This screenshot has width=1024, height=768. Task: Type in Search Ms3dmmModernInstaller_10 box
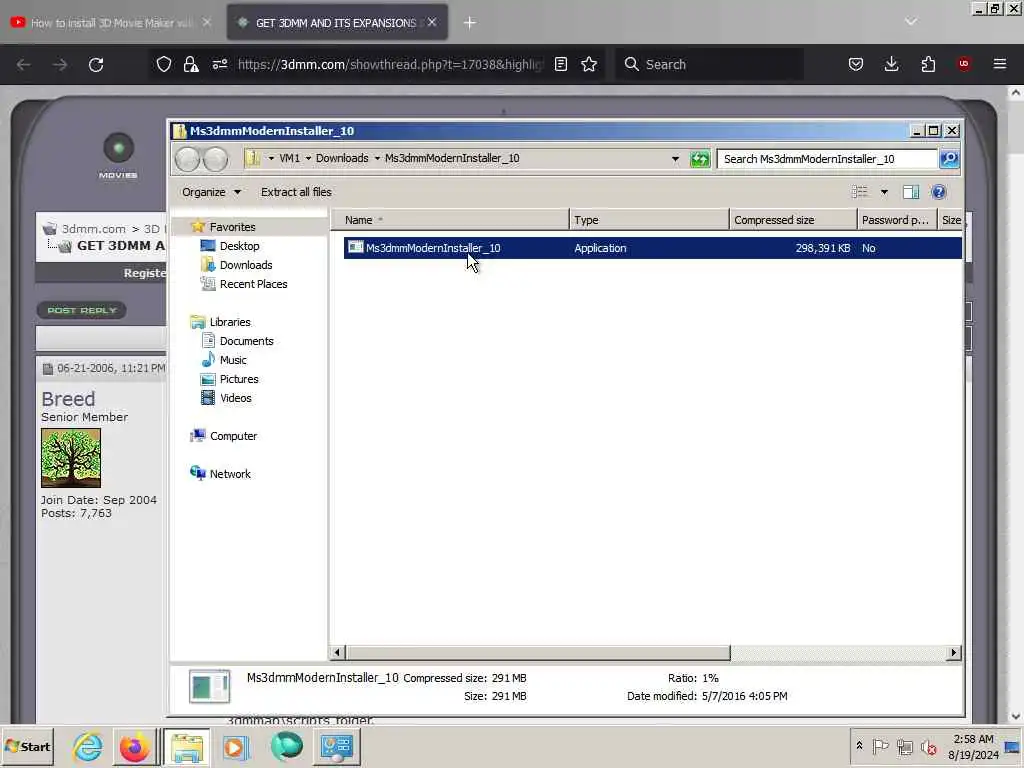point(827,159)
